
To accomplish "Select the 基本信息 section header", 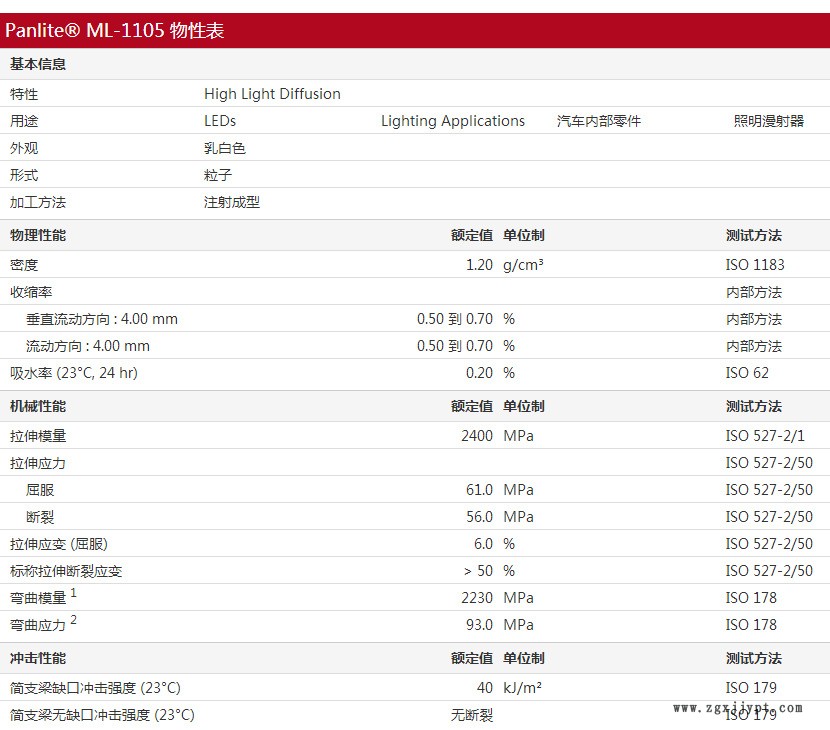I will tap(38, 64).
